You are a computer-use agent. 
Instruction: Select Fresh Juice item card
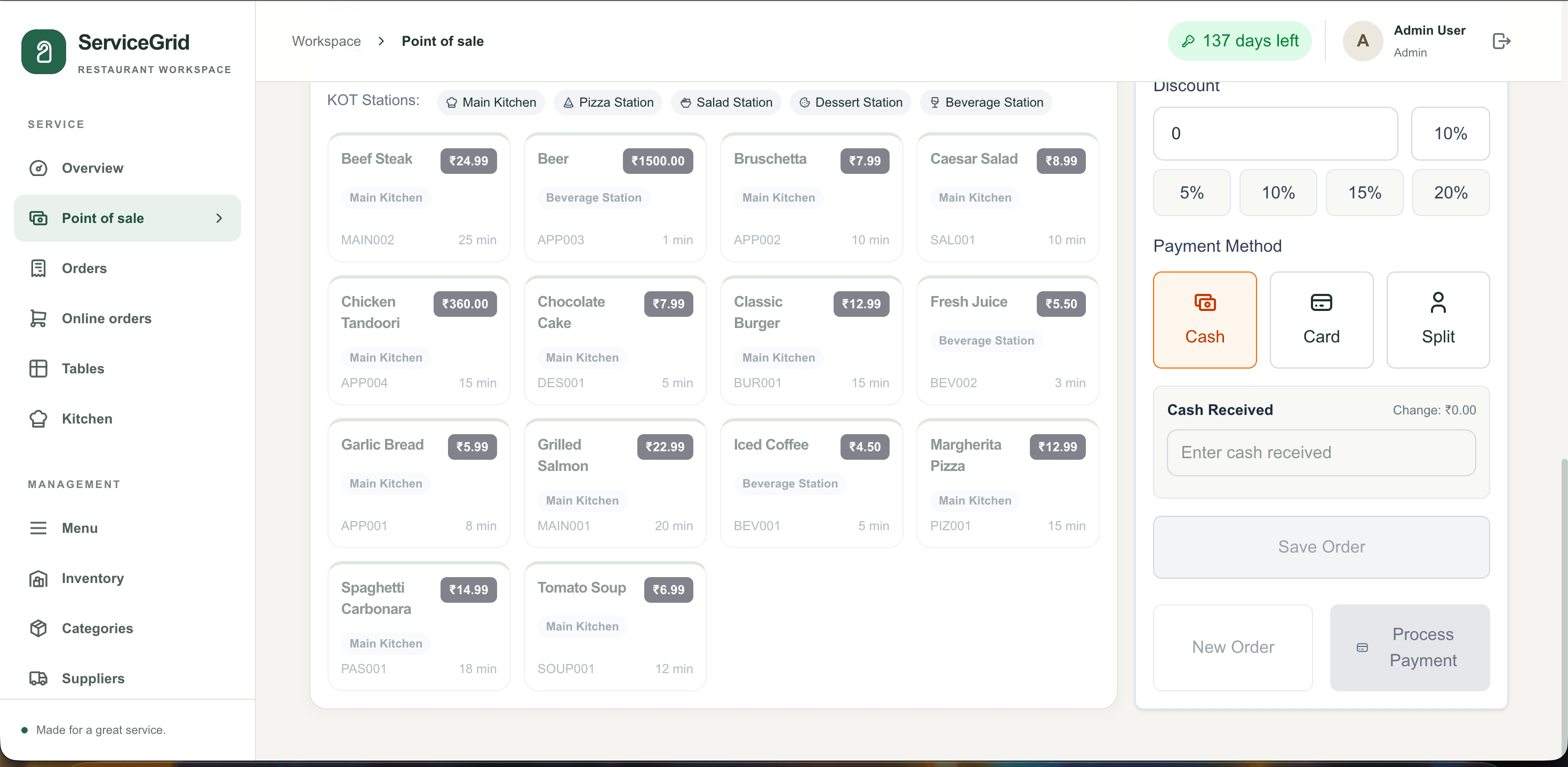click(1007, 340)
